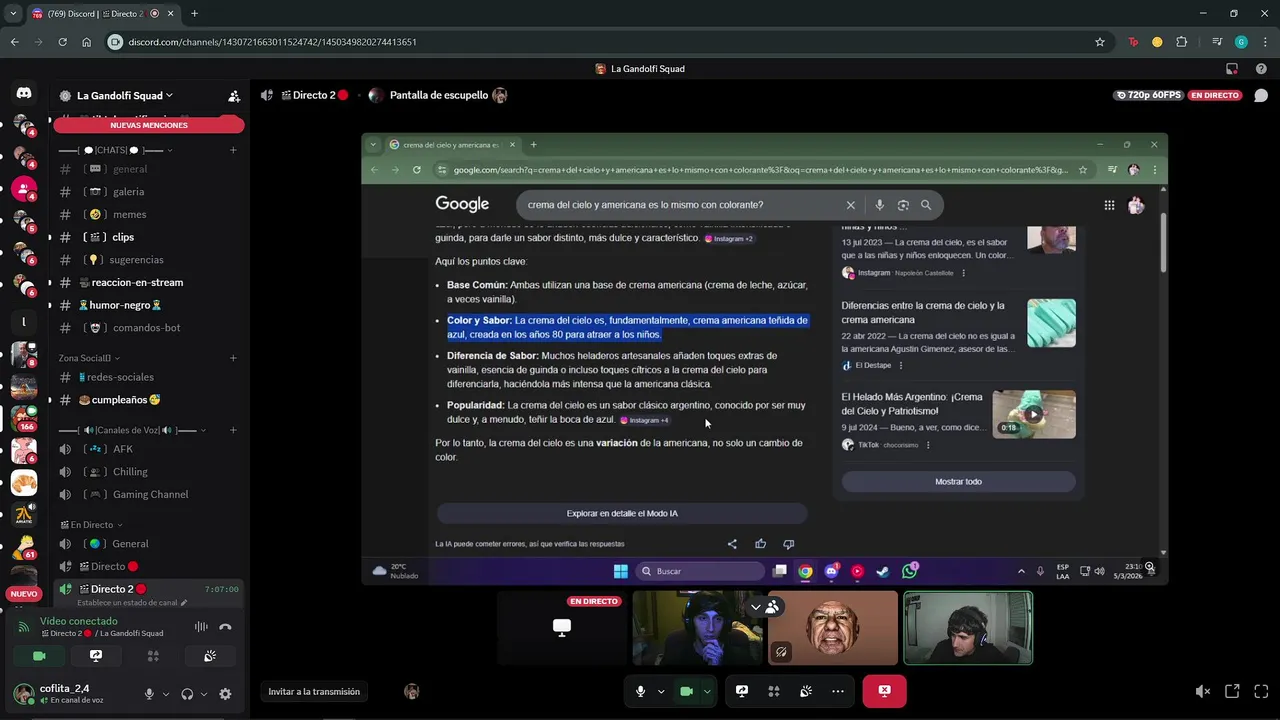Open microphone options arrow in call bar
Viewport: 1280px width, 720px height.
[x=661, y=691]
